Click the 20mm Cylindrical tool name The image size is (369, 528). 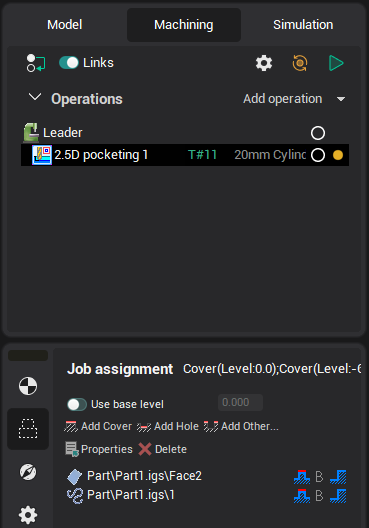tap(270, 155)
